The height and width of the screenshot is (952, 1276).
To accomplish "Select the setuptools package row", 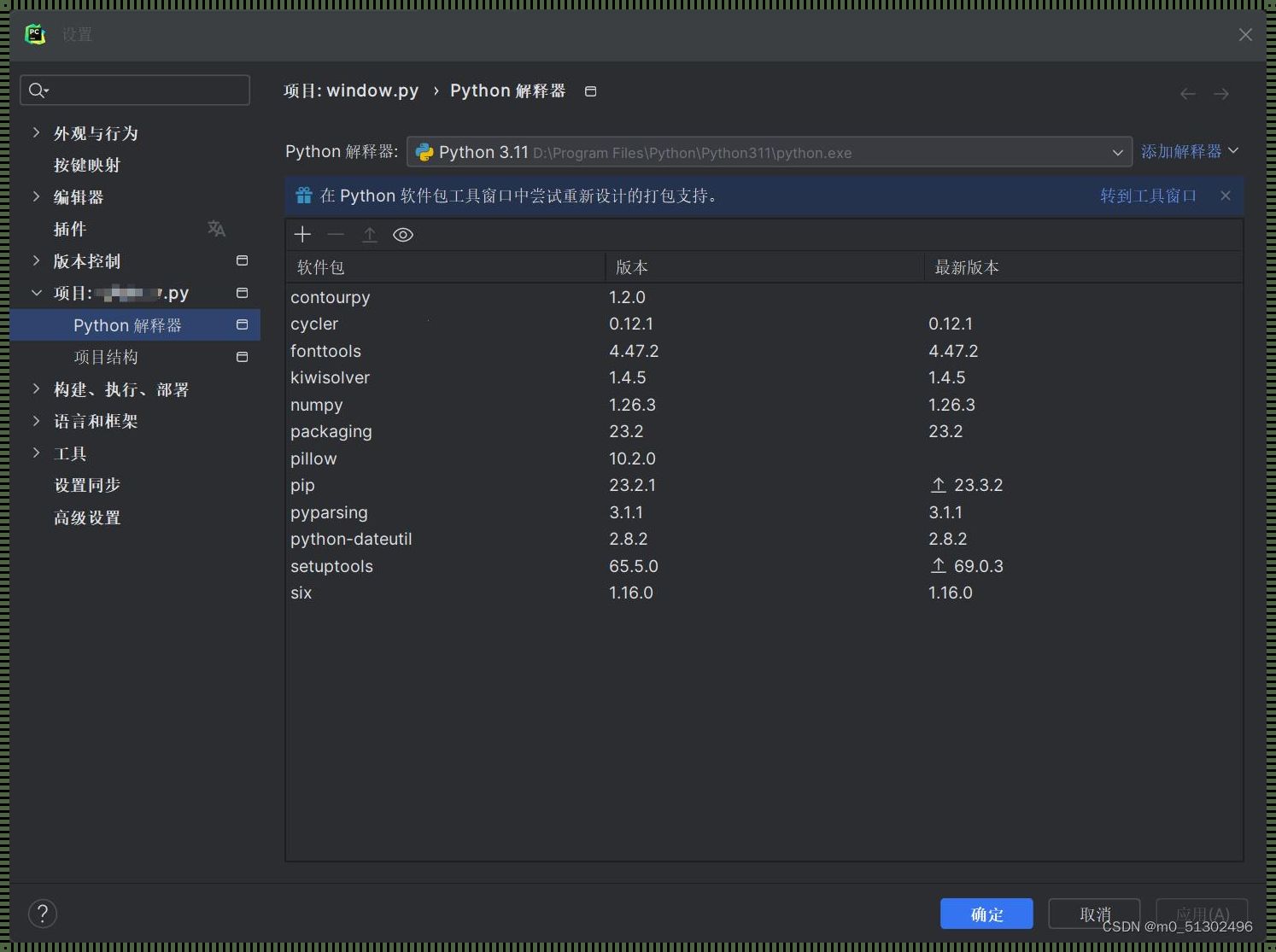I will tap(764, 566).
